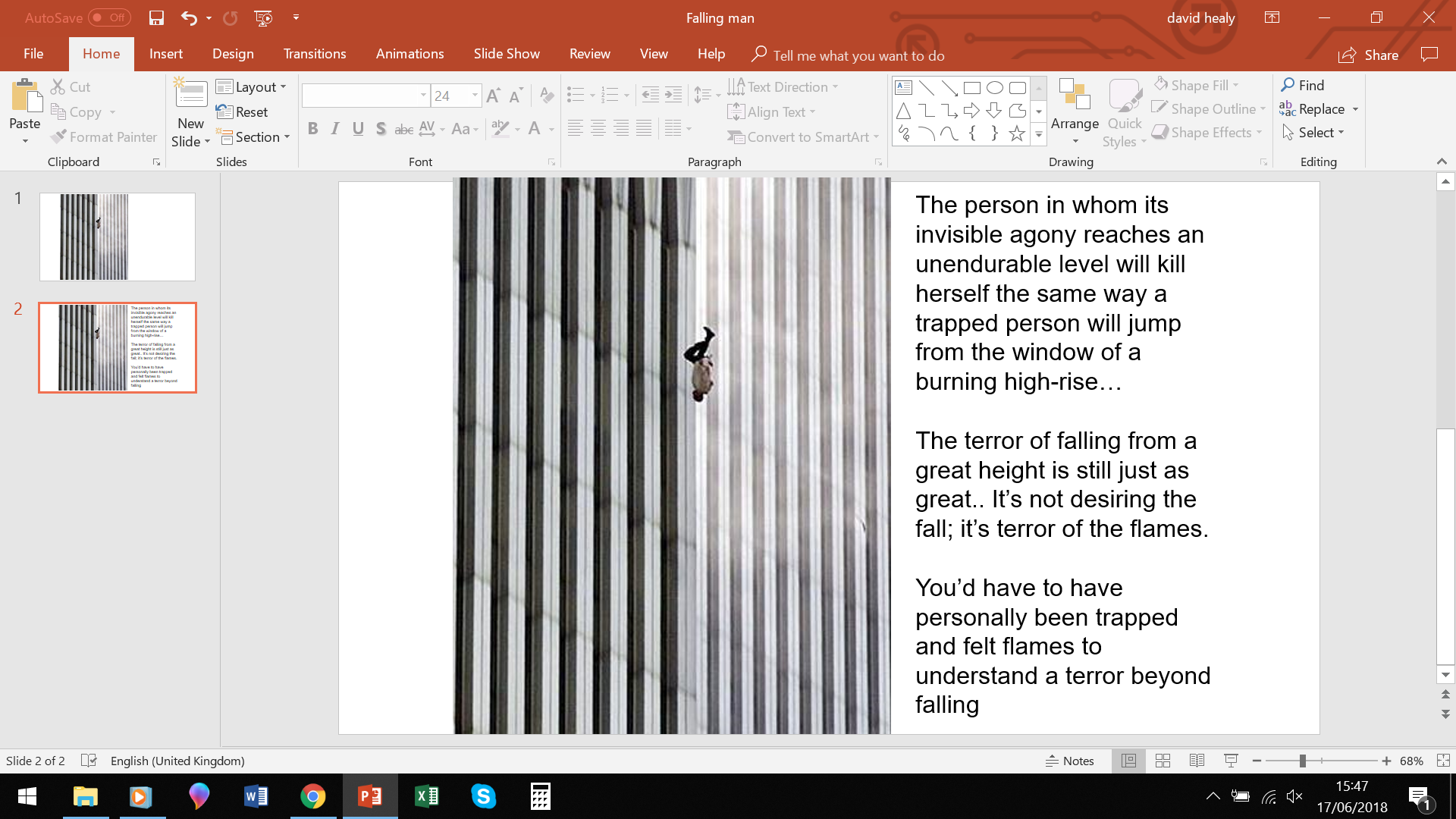Open the Select dropdown
The image size is (1456, 819).
pos(1313,133)
